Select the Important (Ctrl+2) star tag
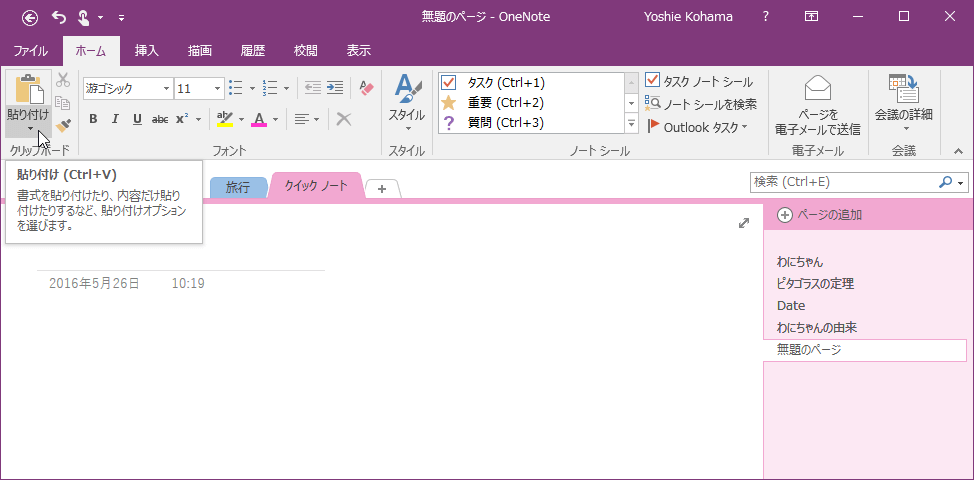Screen dimensions: 974x480 click(x=531, y=102)
